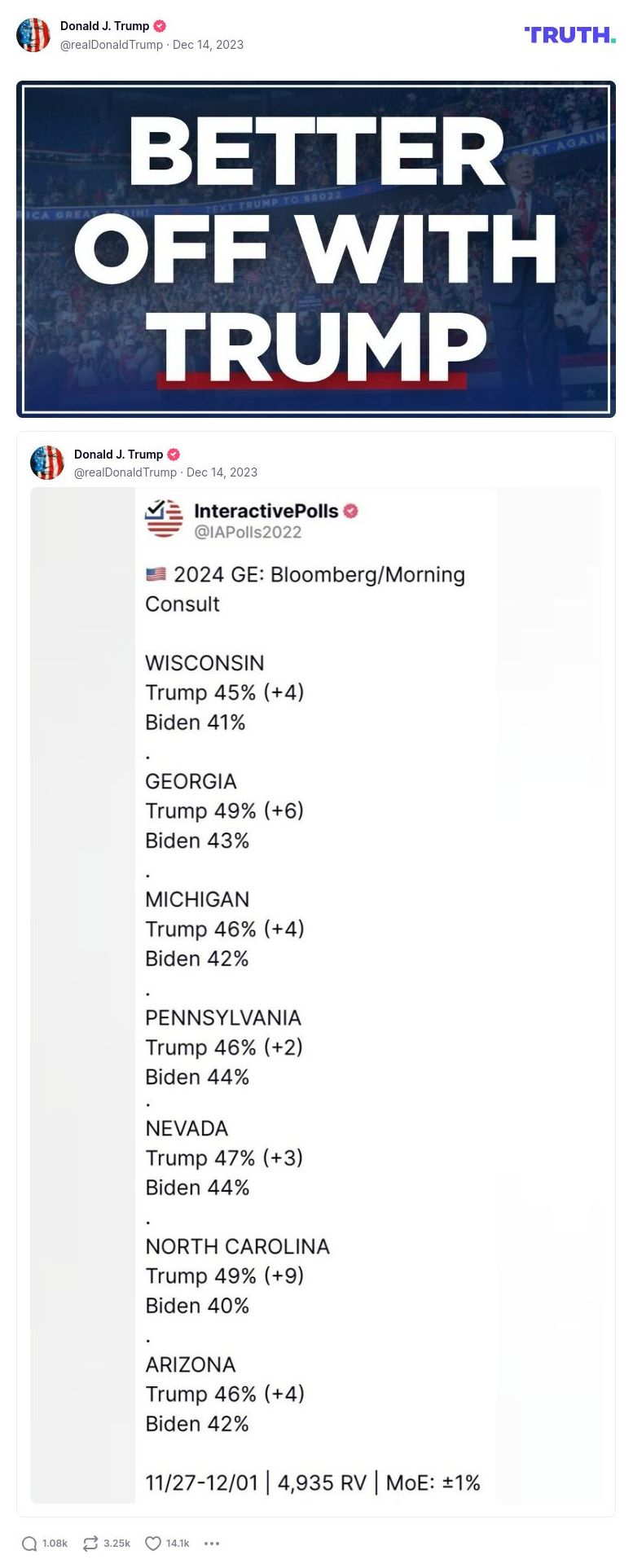Click the InteractivePolls flag avatar

(x=162, y=518)
